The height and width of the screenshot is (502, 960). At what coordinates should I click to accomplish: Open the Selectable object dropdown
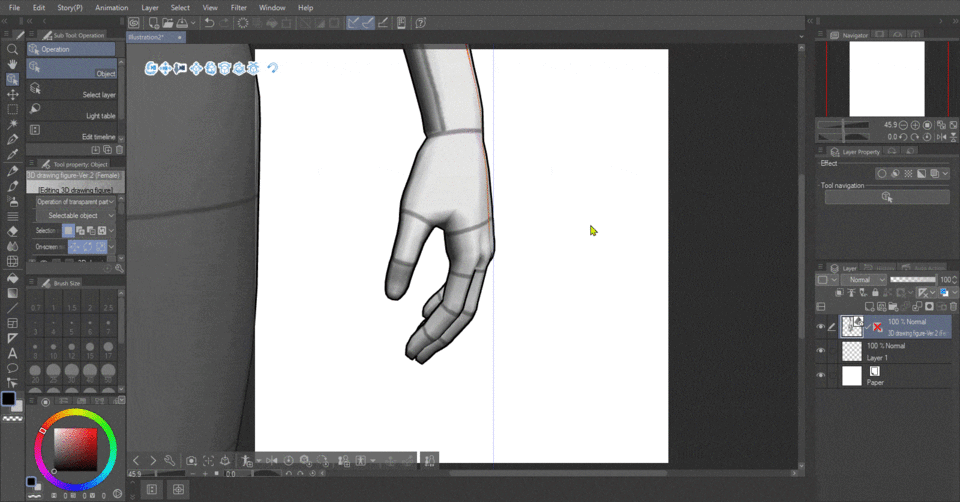pyautogui.click(x=75, y=215)
